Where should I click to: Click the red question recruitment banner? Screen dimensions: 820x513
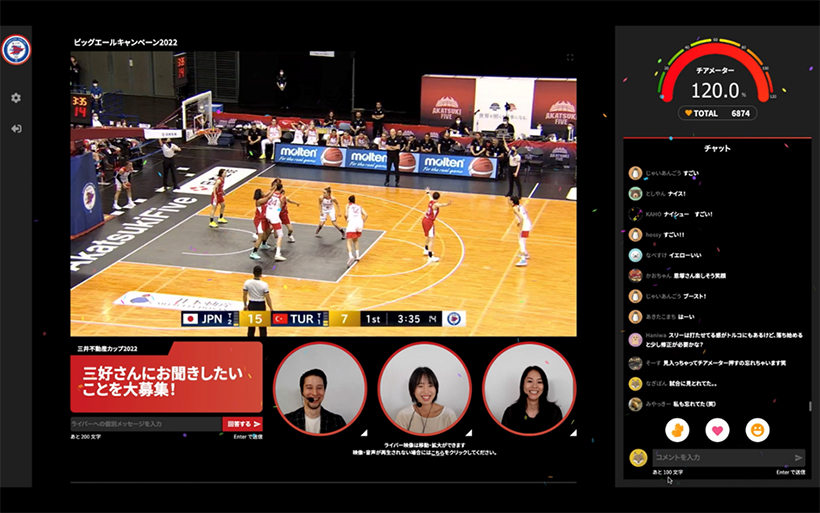166,378
